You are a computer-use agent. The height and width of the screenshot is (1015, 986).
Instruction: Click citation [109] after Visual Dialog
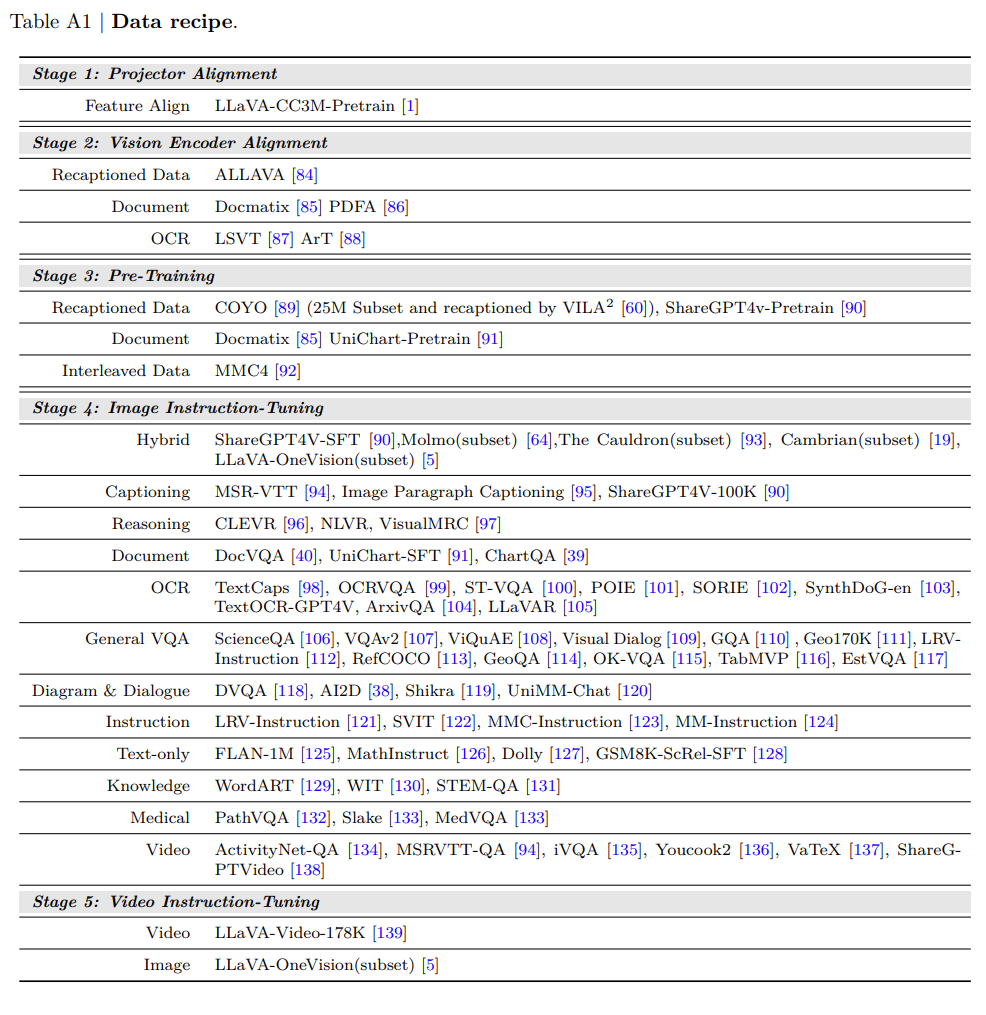pos(684,640)
